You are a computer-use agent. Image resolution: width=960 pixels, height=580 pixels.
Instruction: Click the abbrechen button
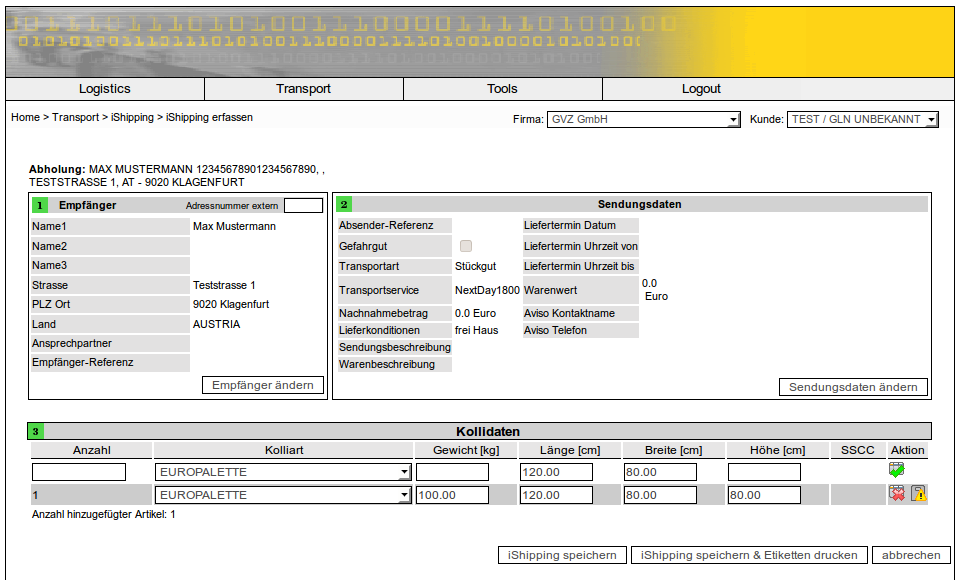tap(911, 555)
